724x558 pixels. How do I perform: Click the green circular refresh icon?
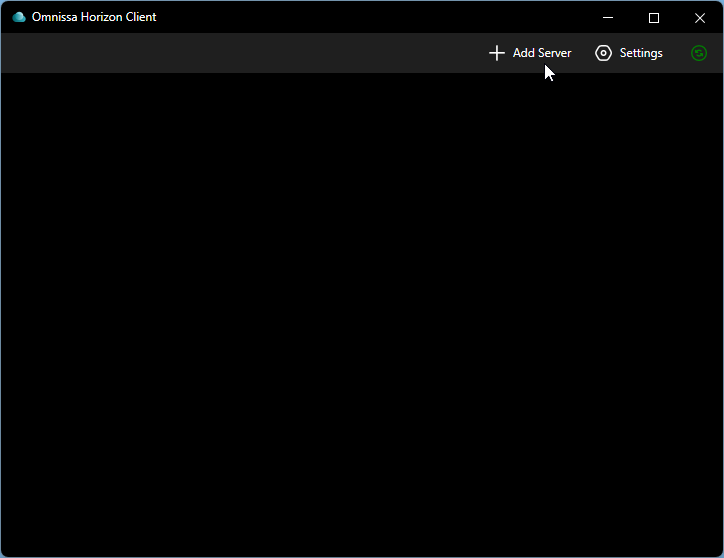click(699, 53)
